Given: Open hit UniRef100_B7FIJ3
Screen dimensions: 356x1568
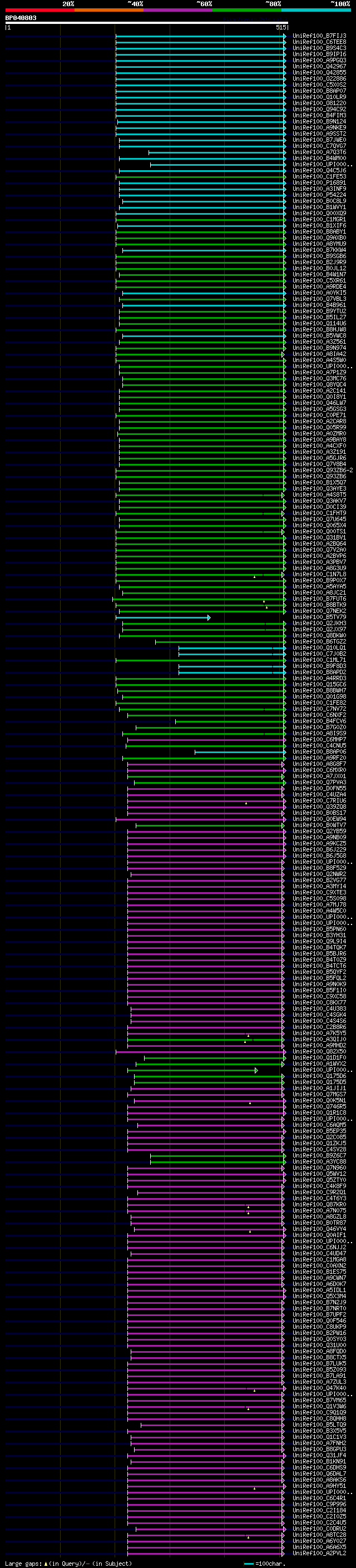Looking at the screenshot, I should click(x=319, y=36).
